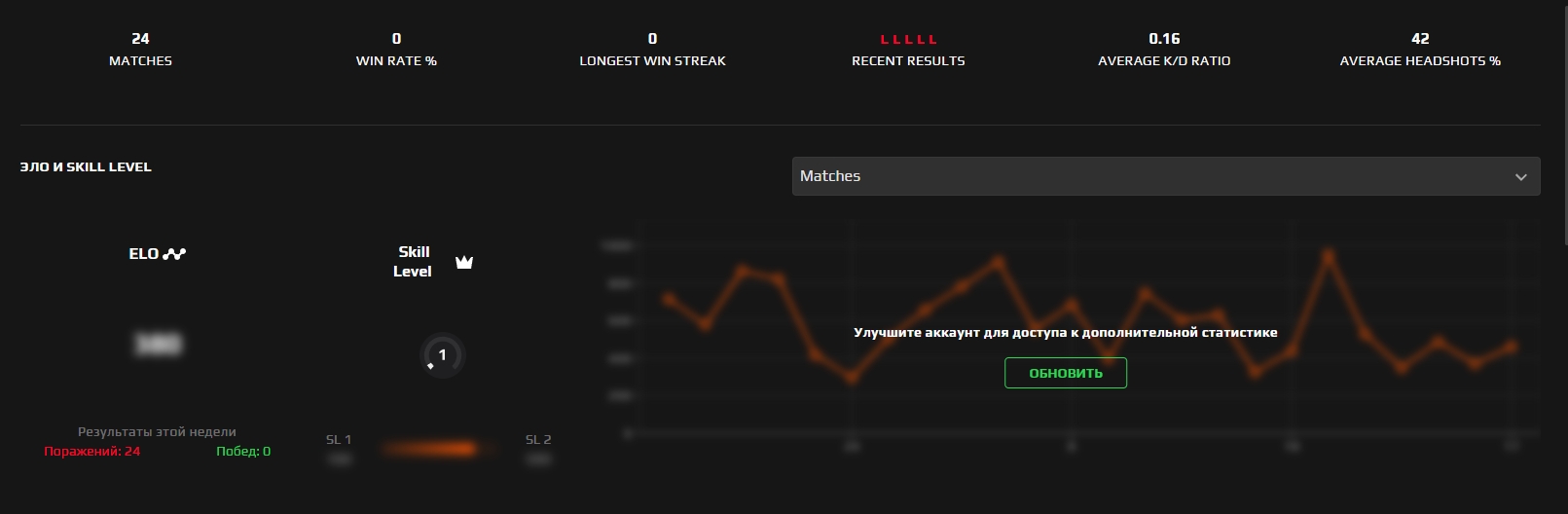This screenshot has height=514, width=1568.
Task: Click the ELO graph icon
Action: [174, 254]
